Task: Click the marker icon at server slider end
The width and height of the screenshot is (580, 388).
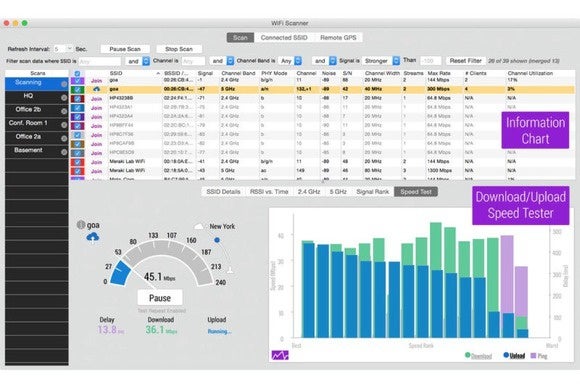Action: click(x=230, y=270)
